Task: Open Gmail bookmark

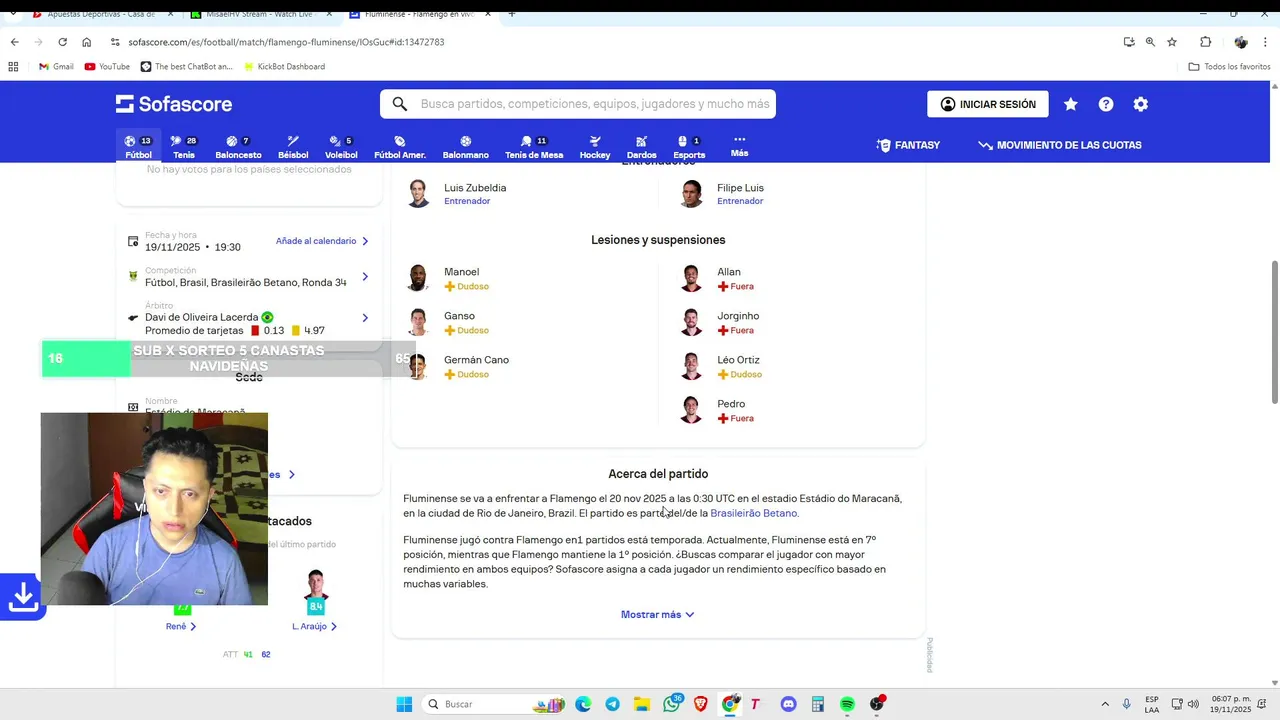Action: [x=56, y=67]
